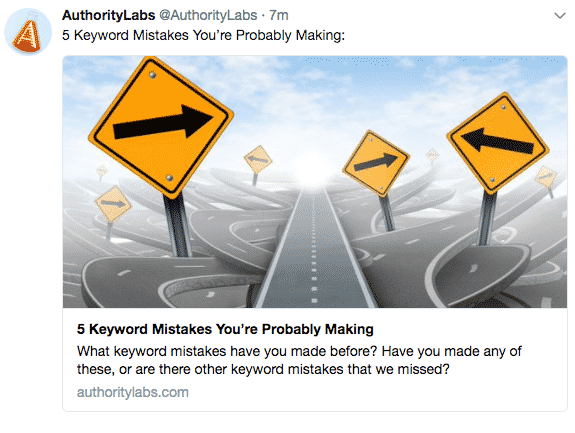Click the orange flask logo in avatar
The image size is (575, 433).
pyautogui.click(x=28, y=36)
